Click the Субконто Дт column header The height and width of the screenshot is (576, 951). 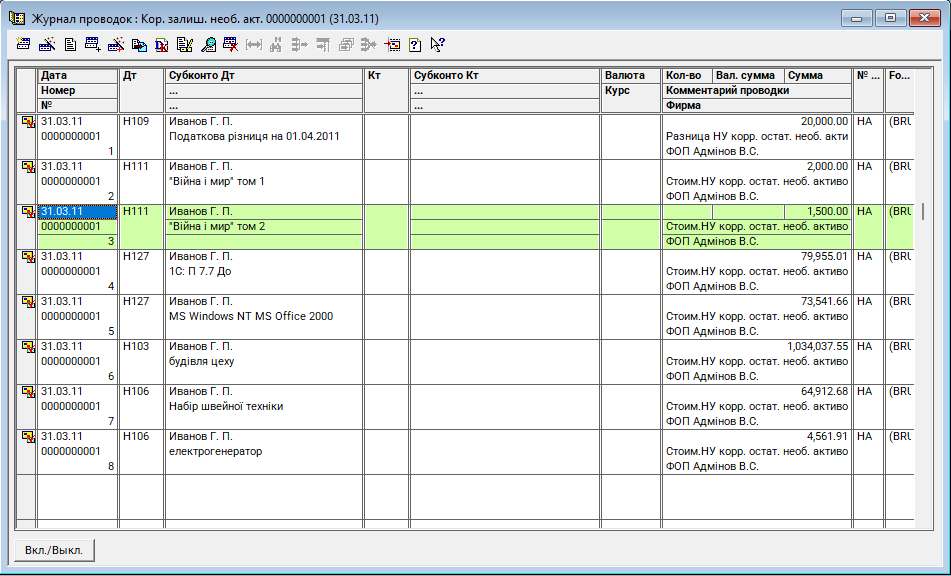[263, 75]
